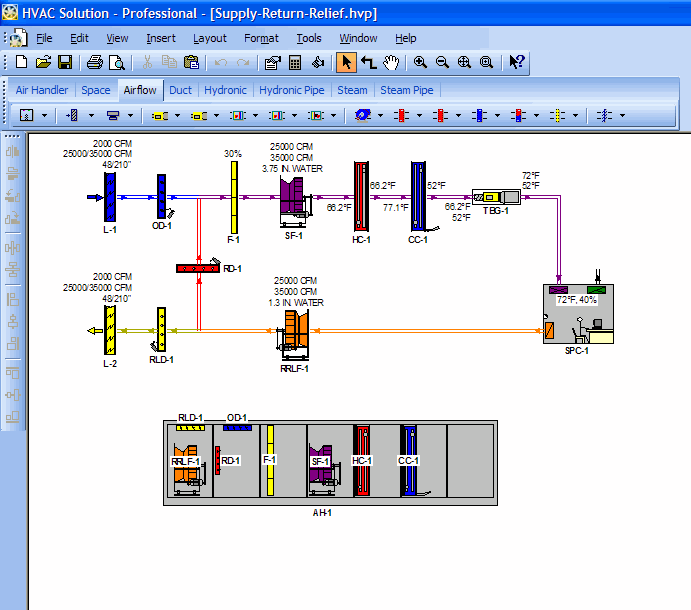The image size is (691, 610).
Task: Select the L-2 relief louver
Action: (x=110, y=330)
